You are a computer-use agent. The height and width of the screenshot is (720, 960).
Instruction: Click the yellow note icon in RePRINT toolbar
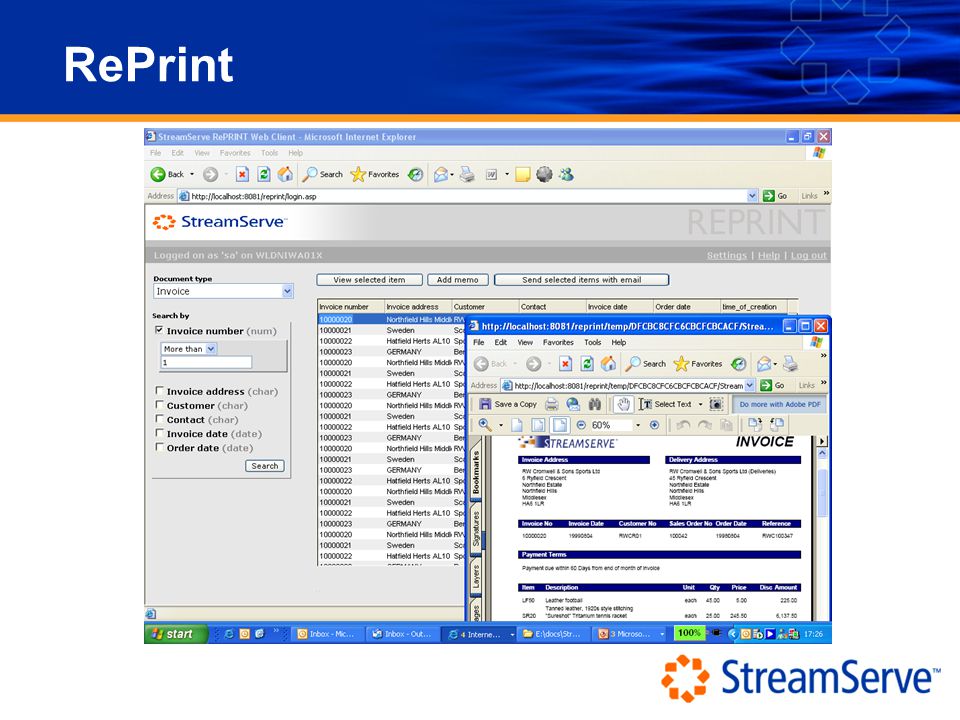click(522, 174)
